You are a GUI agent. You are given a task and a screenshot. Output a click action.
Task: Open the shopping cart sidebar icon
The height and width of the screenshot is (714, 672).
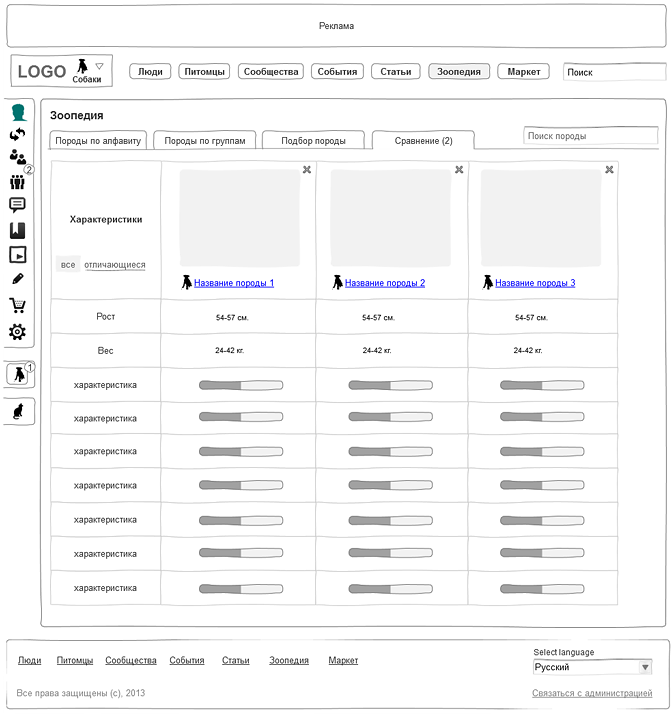[x=18, y=305]
